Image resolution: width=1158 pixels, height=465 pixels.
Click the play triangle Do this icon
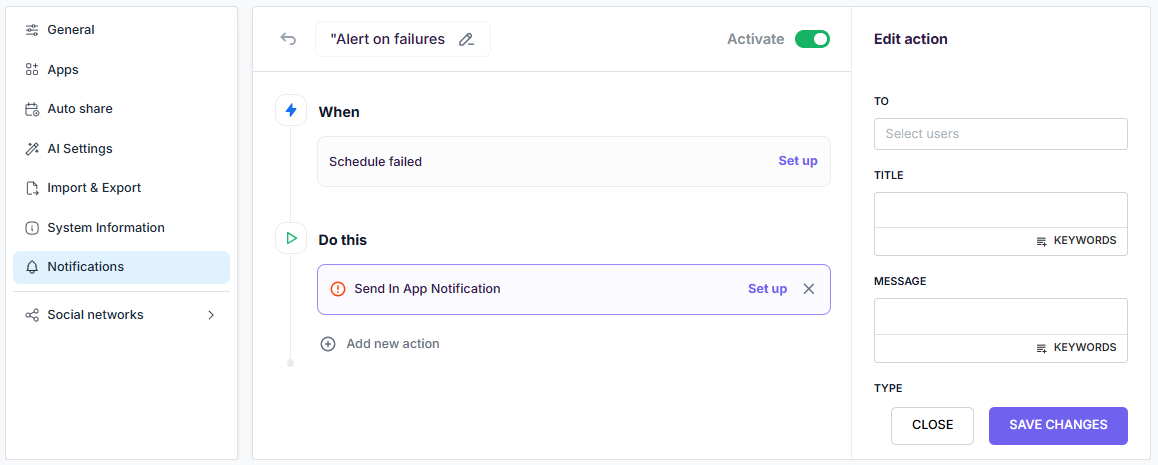[291, 239]
